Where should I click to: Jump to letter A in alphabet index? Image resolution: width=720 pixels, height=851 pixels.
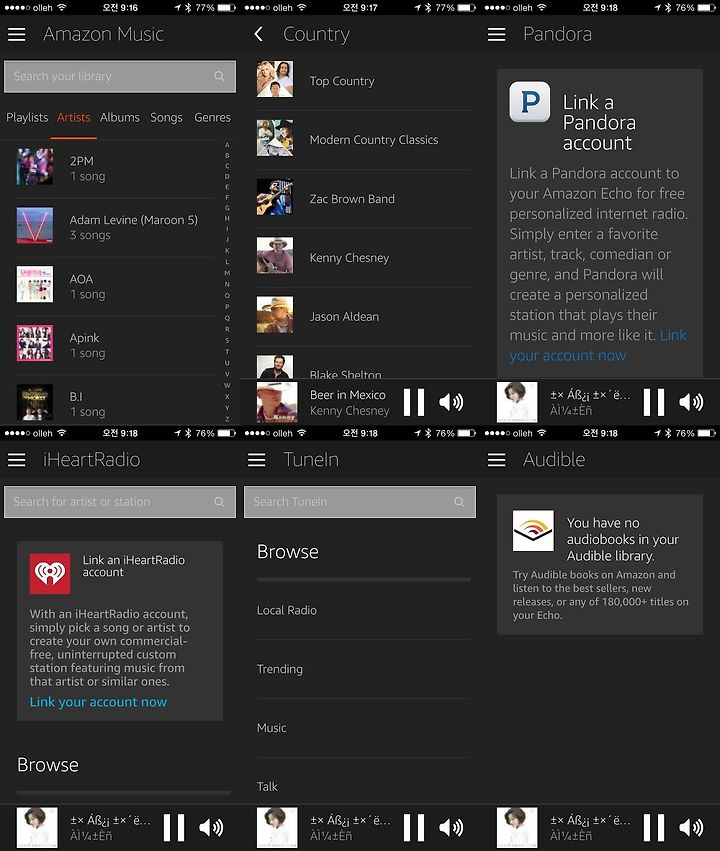[x=227, y=145]
